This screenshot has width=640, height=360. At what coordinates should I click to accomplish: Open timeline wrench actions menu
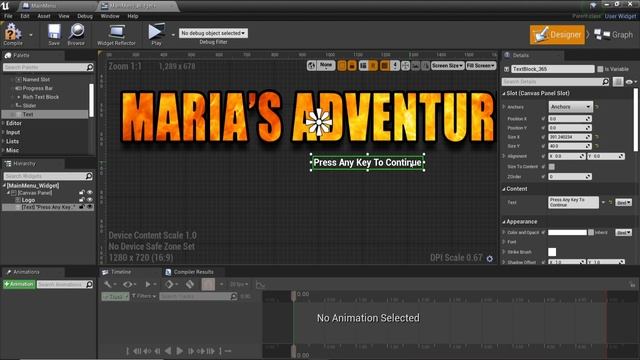click(109, 284)
